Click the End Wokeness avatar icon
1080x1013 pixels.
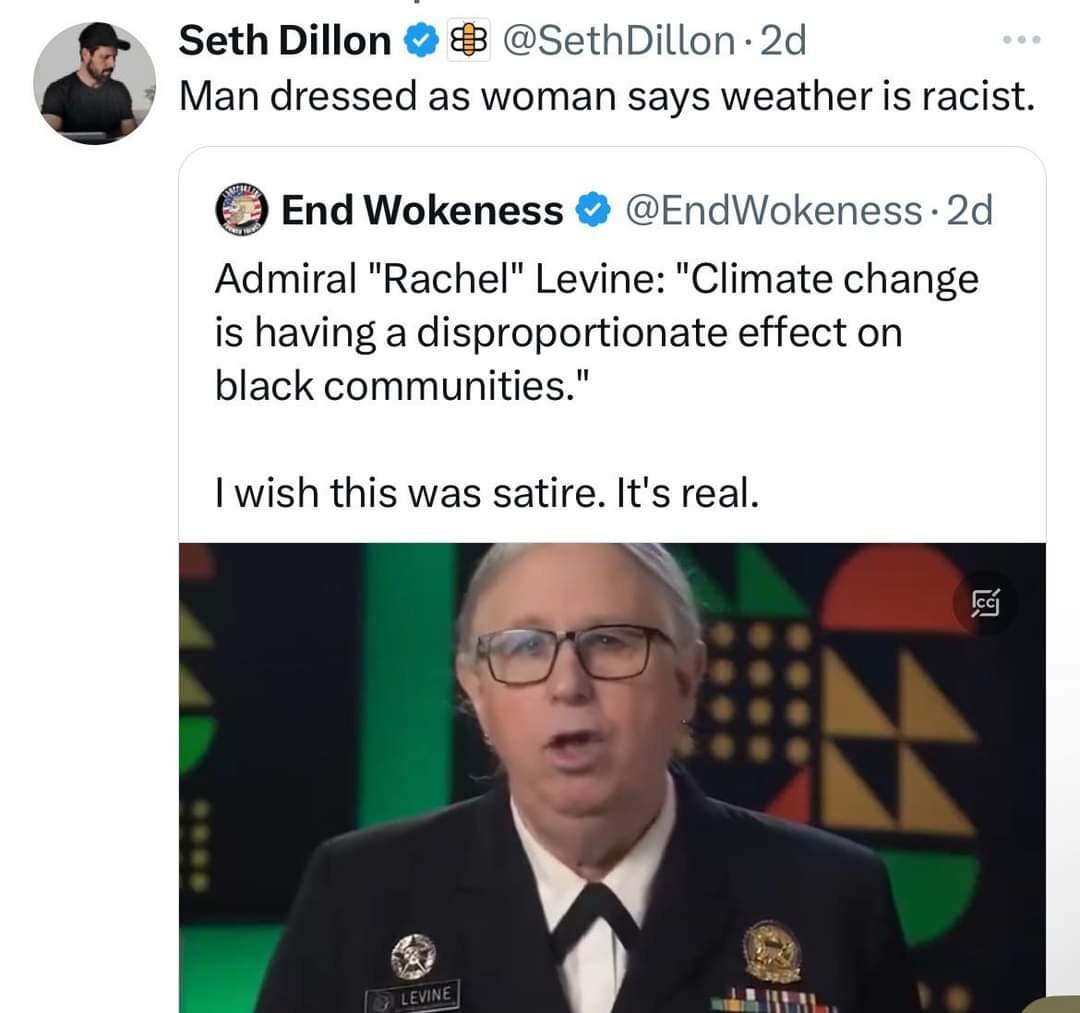coord(240,209)
